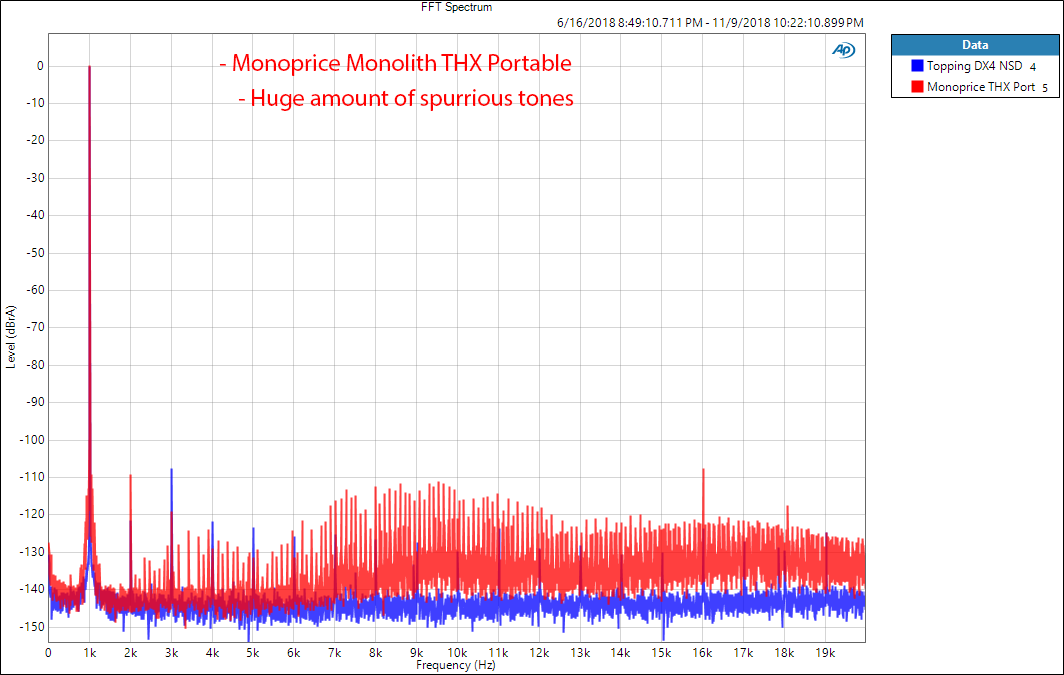
Task: Click the 10k tick on the Frequency axis
Action: [457, 653]
